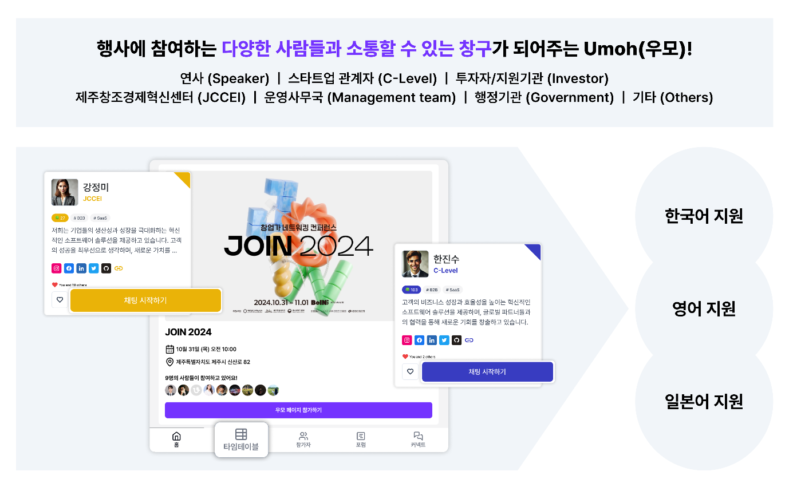789x487 pixels.
Task: Click the purple 우모 페이지 참가하기 button
Action: pyautogui.click(x=298, y=410)
